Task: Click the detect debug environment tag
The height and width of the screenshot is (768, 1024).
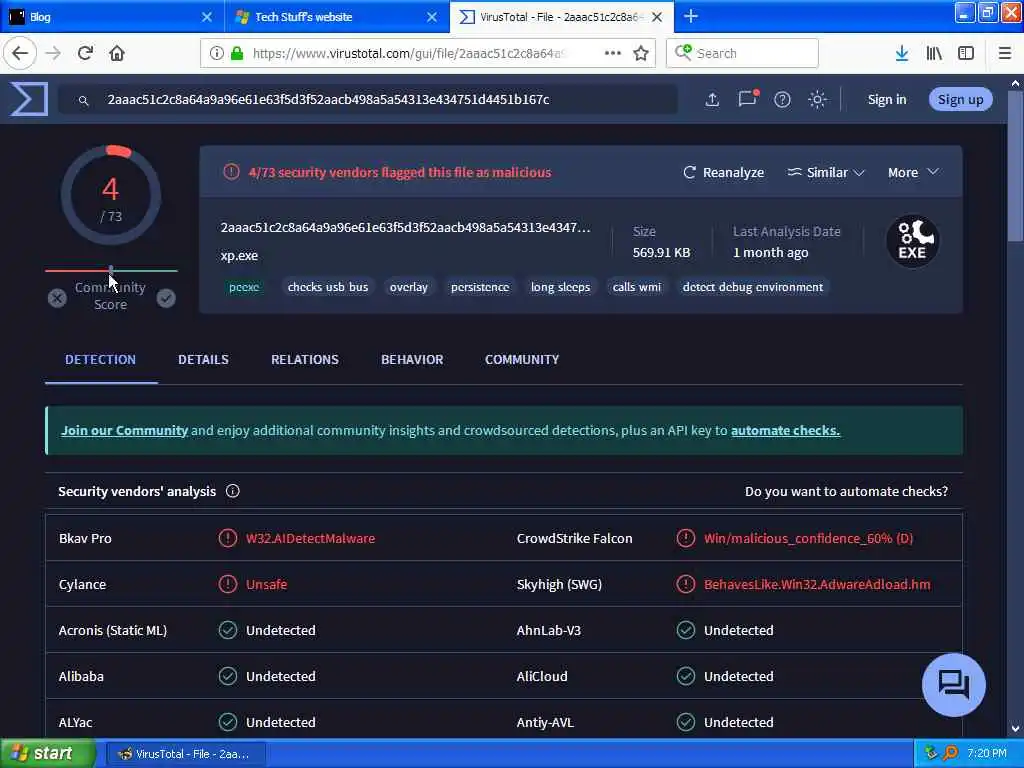Action: (x=753, y=287)
